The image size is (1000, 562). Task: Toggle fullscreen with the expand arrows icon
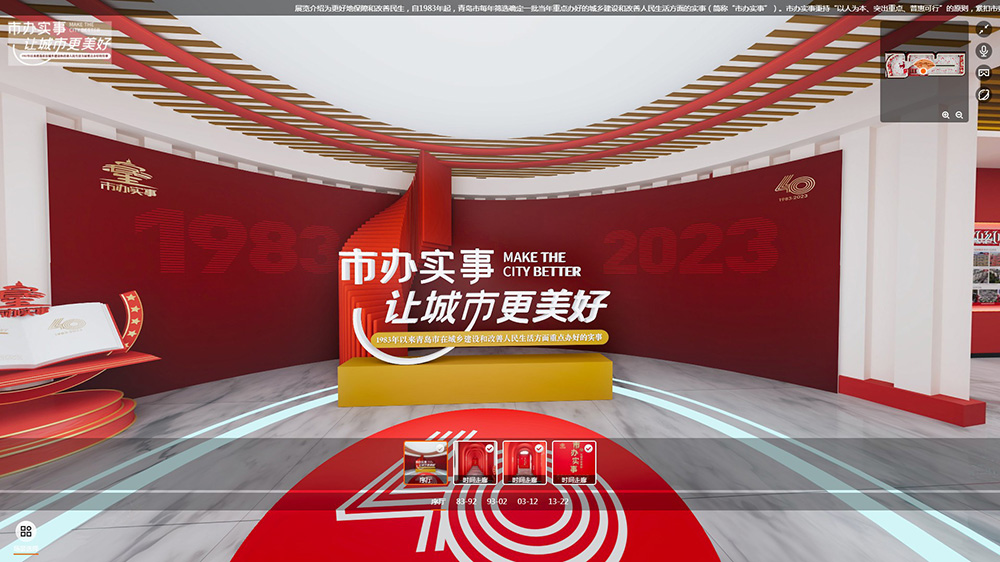click(x=984, y=28)
